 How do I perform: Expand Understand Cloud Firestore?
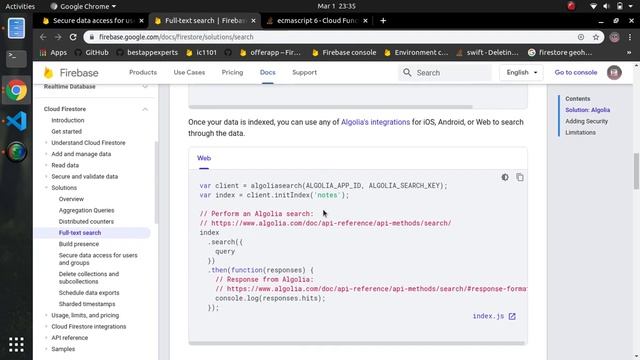coord(88,143)
